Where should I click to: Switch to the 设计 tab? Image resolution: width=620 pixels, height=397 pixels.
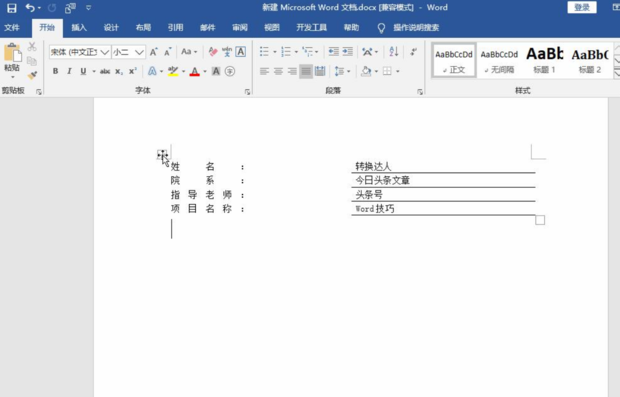[111, 28]
